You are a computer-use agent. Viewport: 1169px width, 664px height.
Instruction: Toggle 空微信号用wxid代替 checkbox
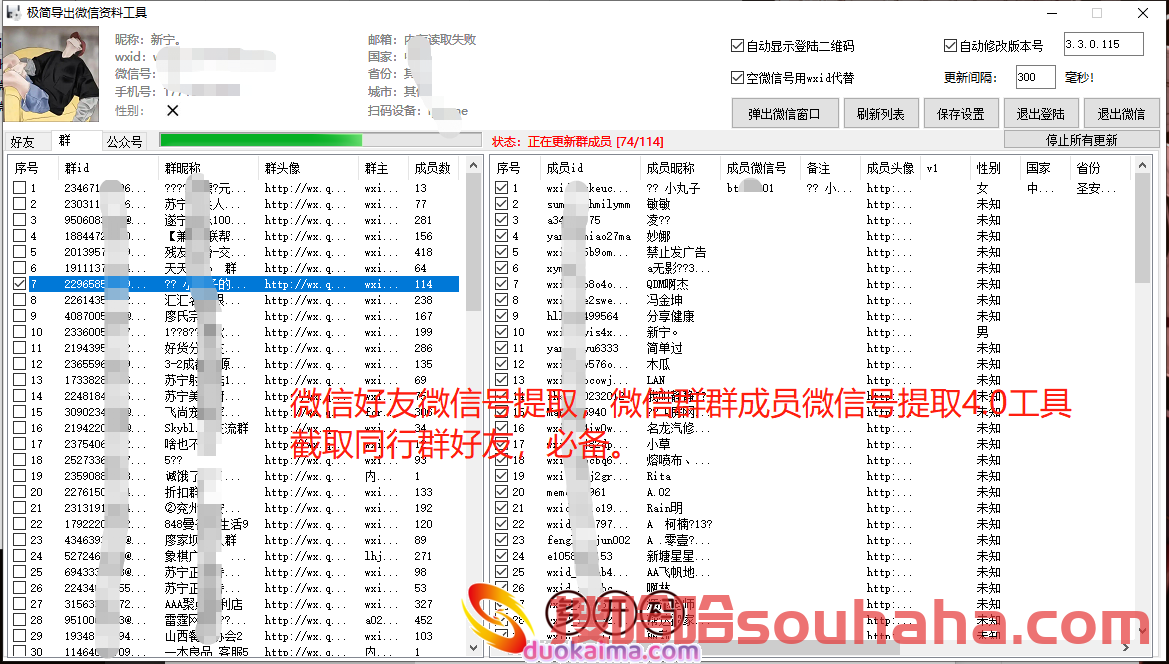[x=738, y=77]
